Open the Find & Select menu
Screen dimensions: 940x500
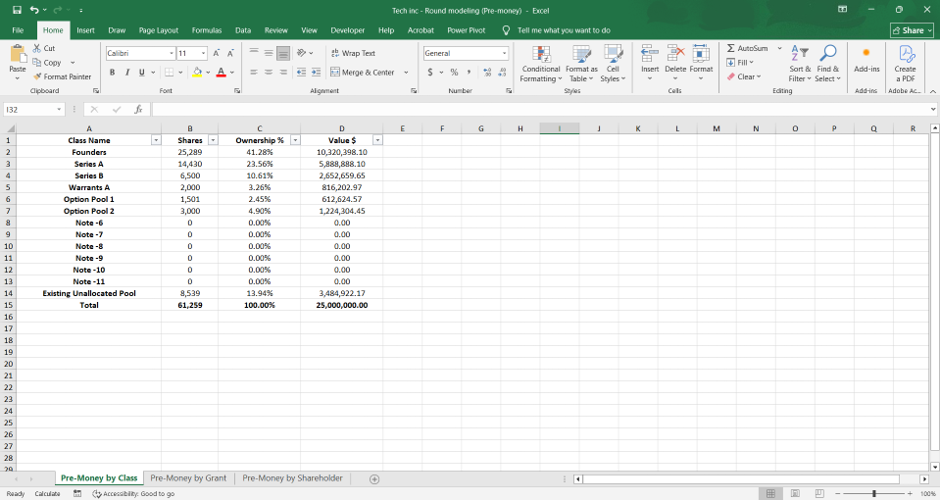pyautogui.click(x=828, y=64)
